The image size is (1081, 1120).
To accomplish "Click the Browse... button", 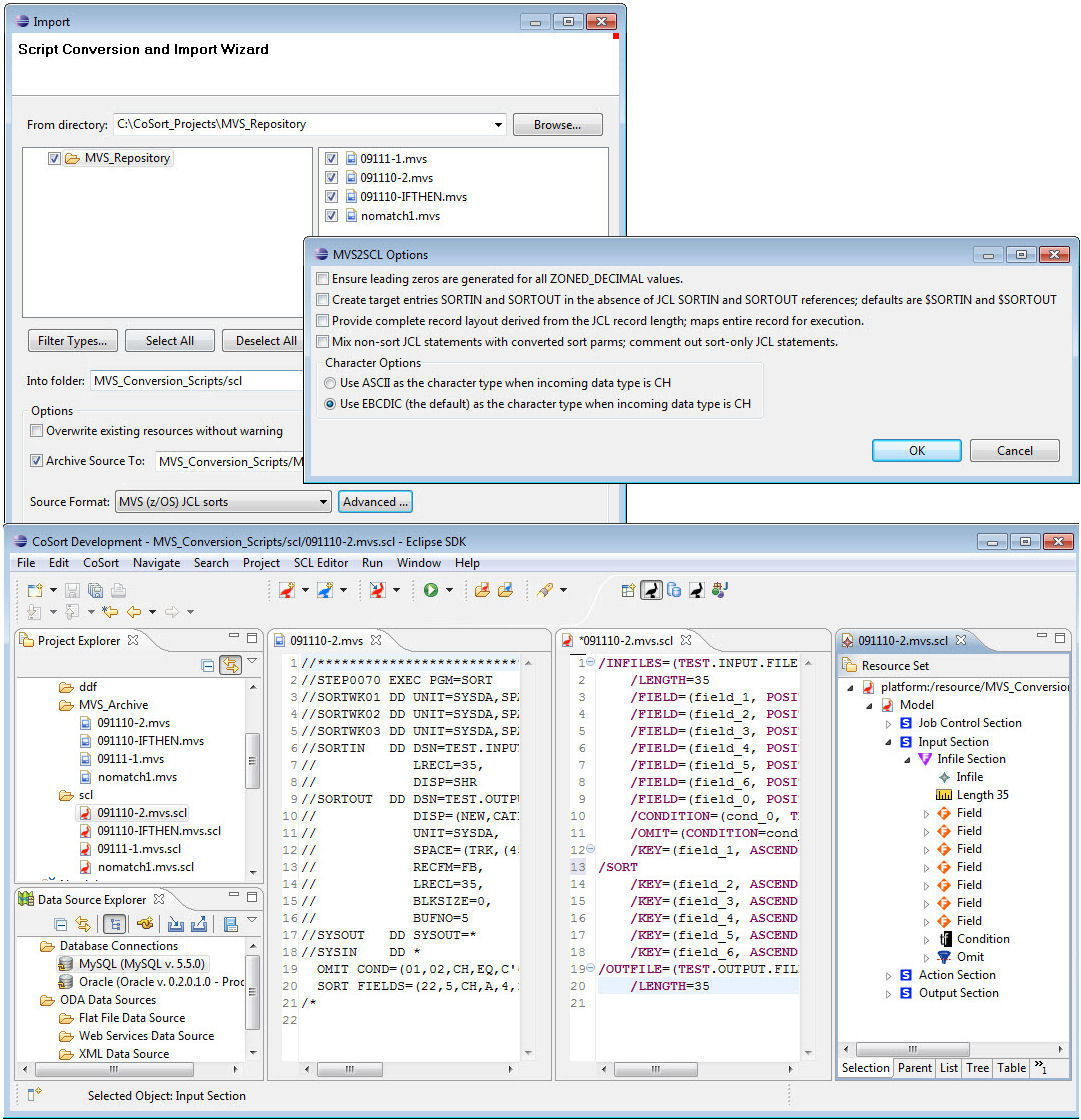I will [557, 124].
